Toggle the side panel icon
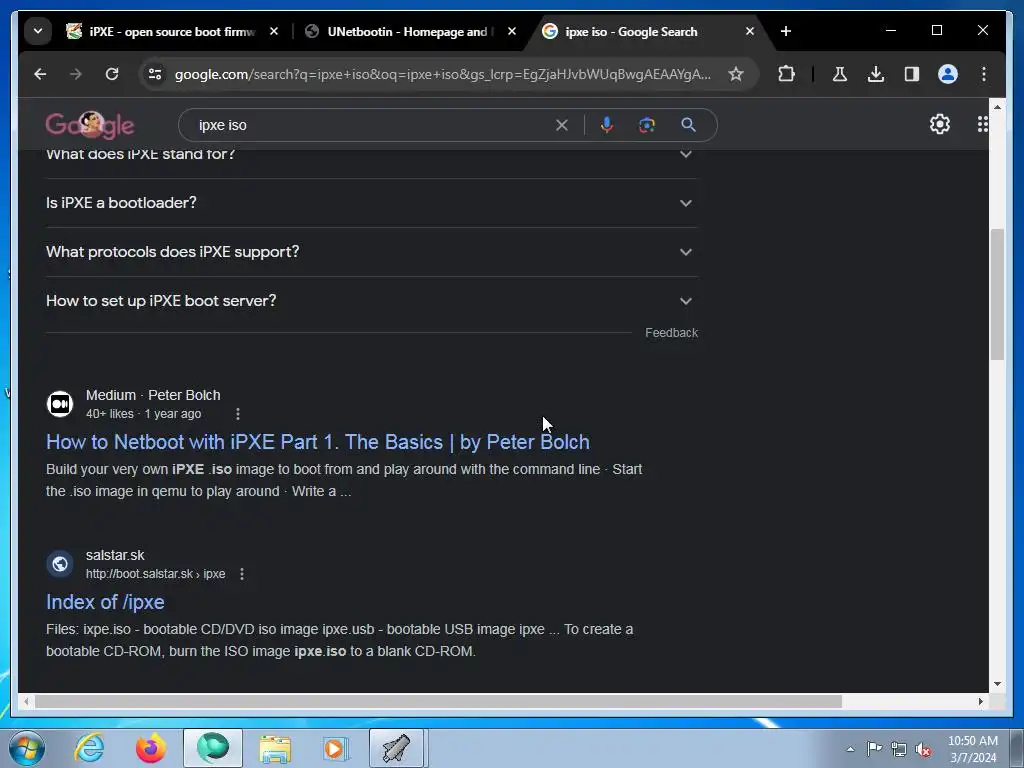 912,74
